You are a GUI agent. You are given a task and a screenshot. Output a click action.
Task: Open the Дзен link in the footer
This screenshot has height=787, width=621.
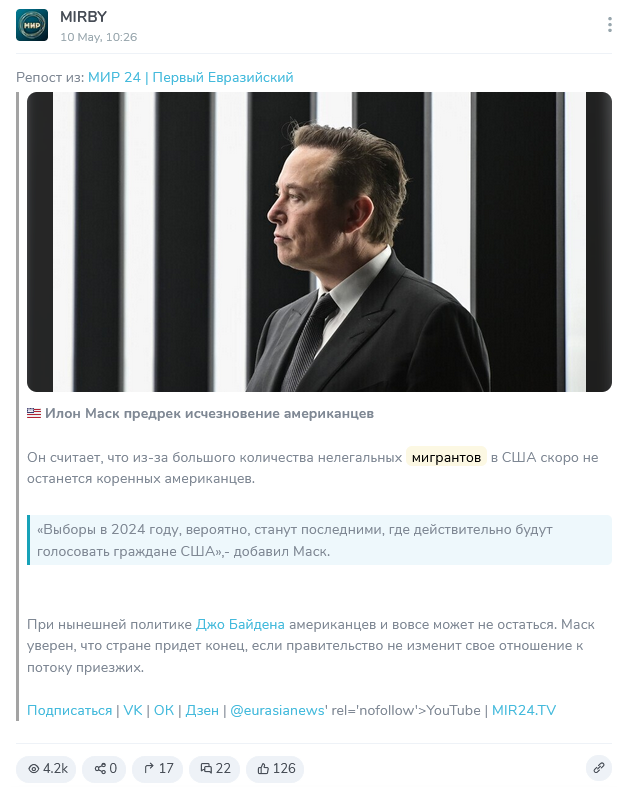[x=202, y=710]
